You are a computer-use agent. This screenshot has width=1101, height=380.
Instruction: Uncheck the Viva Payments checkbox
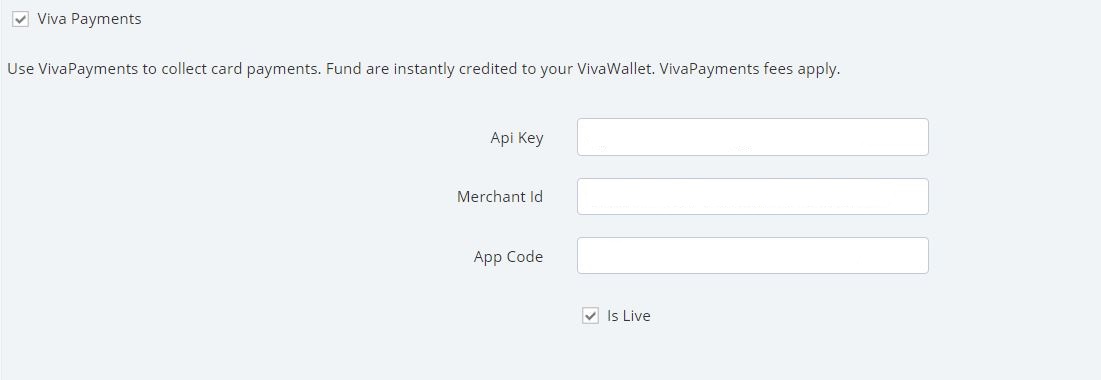click(20, 20)
